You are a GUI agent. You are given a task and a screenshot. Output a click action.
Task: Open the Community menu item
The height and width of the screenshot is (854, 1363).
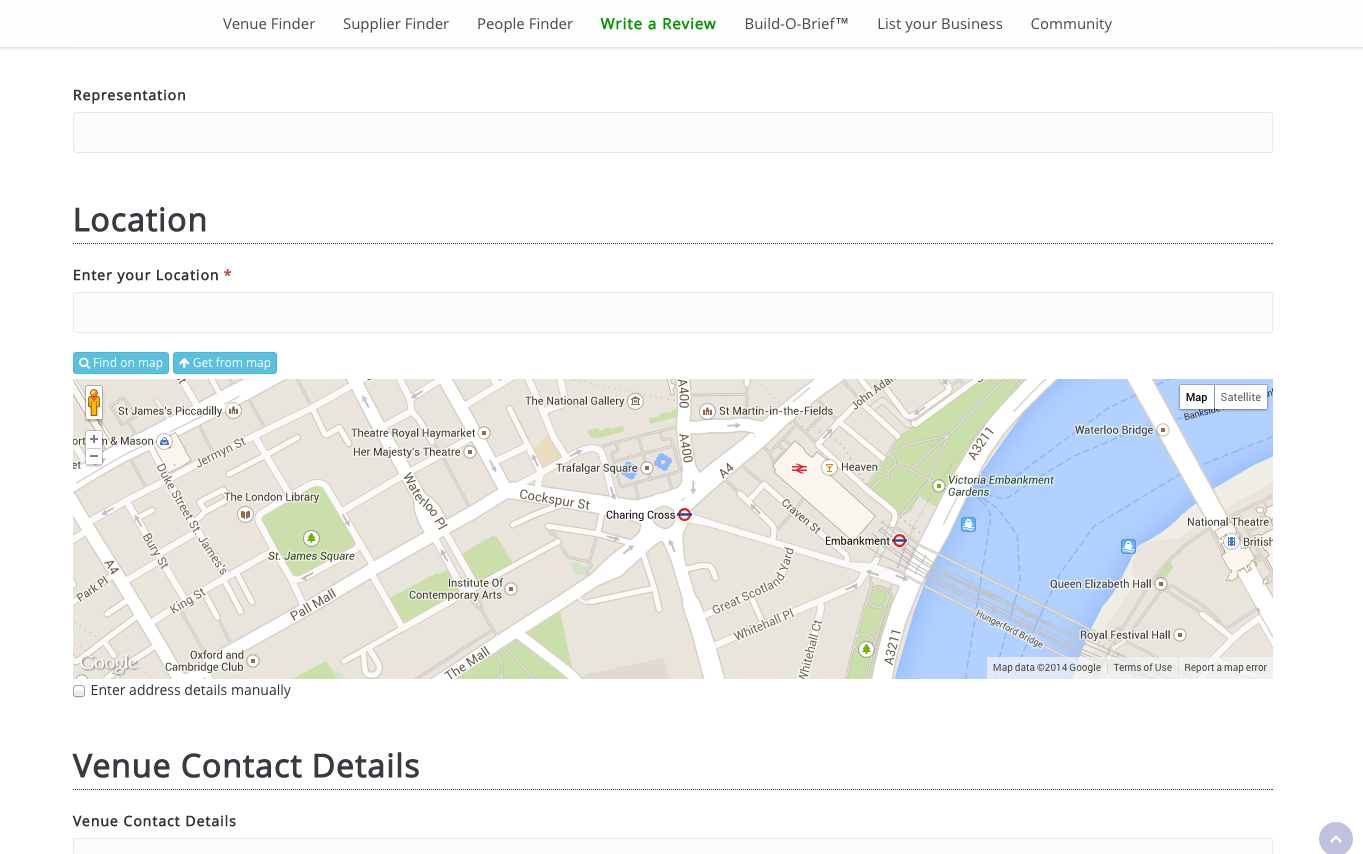pyautogui.click(x=1071, y=24)
